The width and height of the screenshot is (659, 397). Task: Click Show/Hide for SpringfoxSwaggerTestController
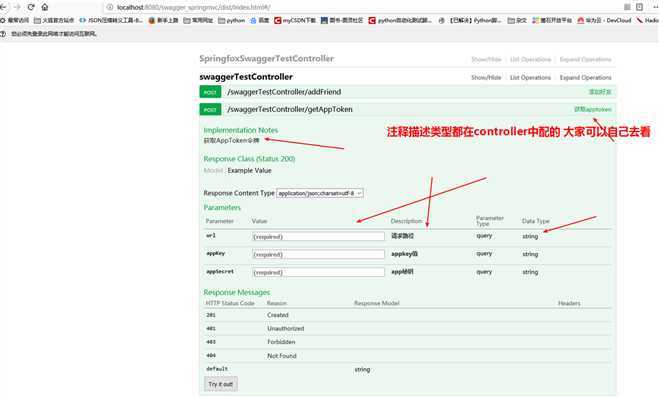click(x=486, y=59)
